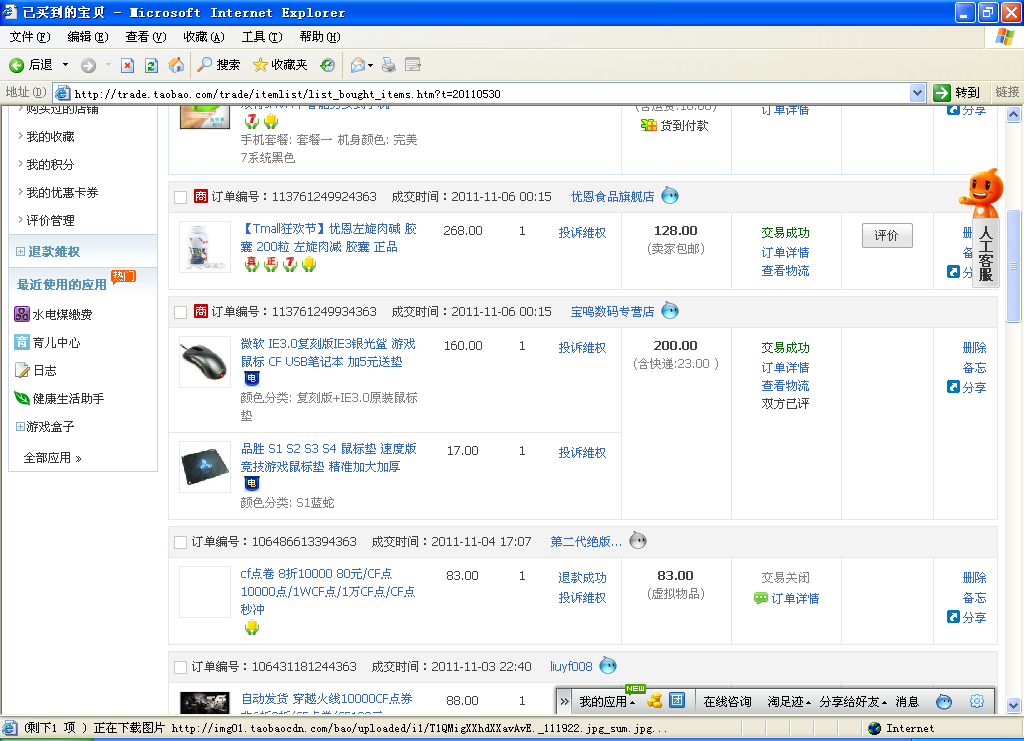Open the 收藏(A) menu
Image resolution: width=1024 pixels, height=741 pixels.
(x=204, y=37)
